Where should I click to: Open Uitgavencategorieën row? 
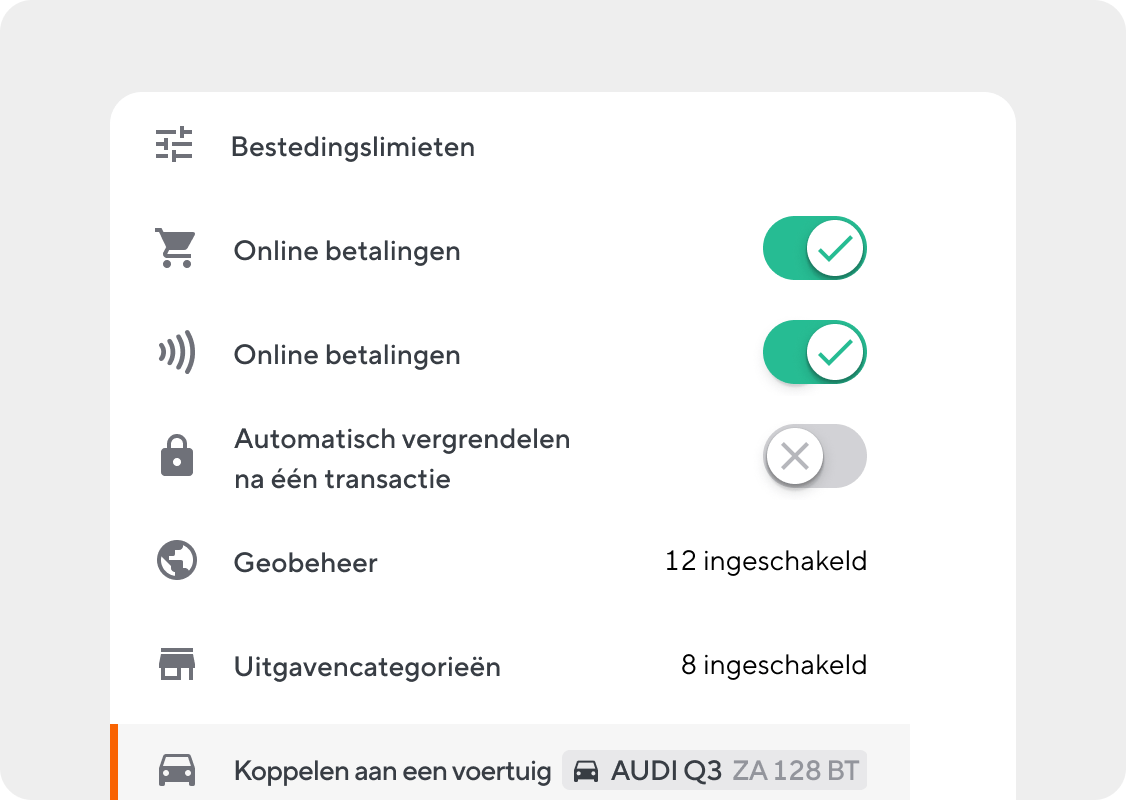coord(510,665)
